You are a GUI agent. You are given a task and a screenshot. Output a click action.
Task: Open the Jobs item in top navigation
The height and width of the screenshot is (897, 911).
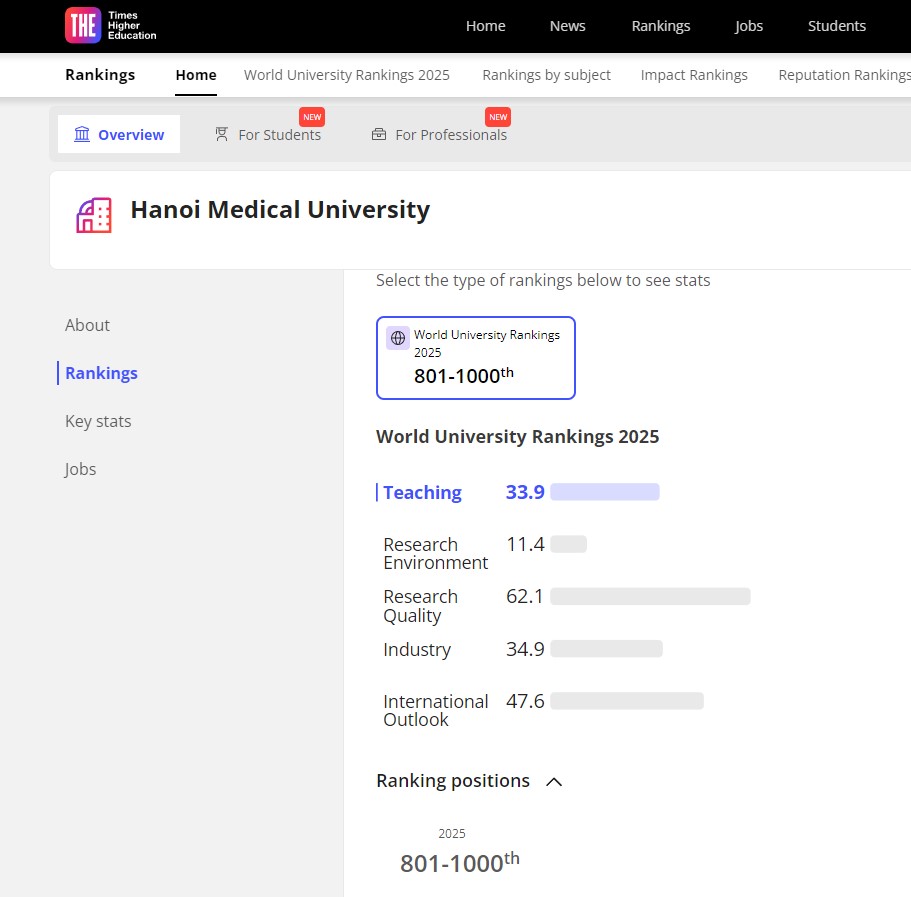(x=748, y=26)
